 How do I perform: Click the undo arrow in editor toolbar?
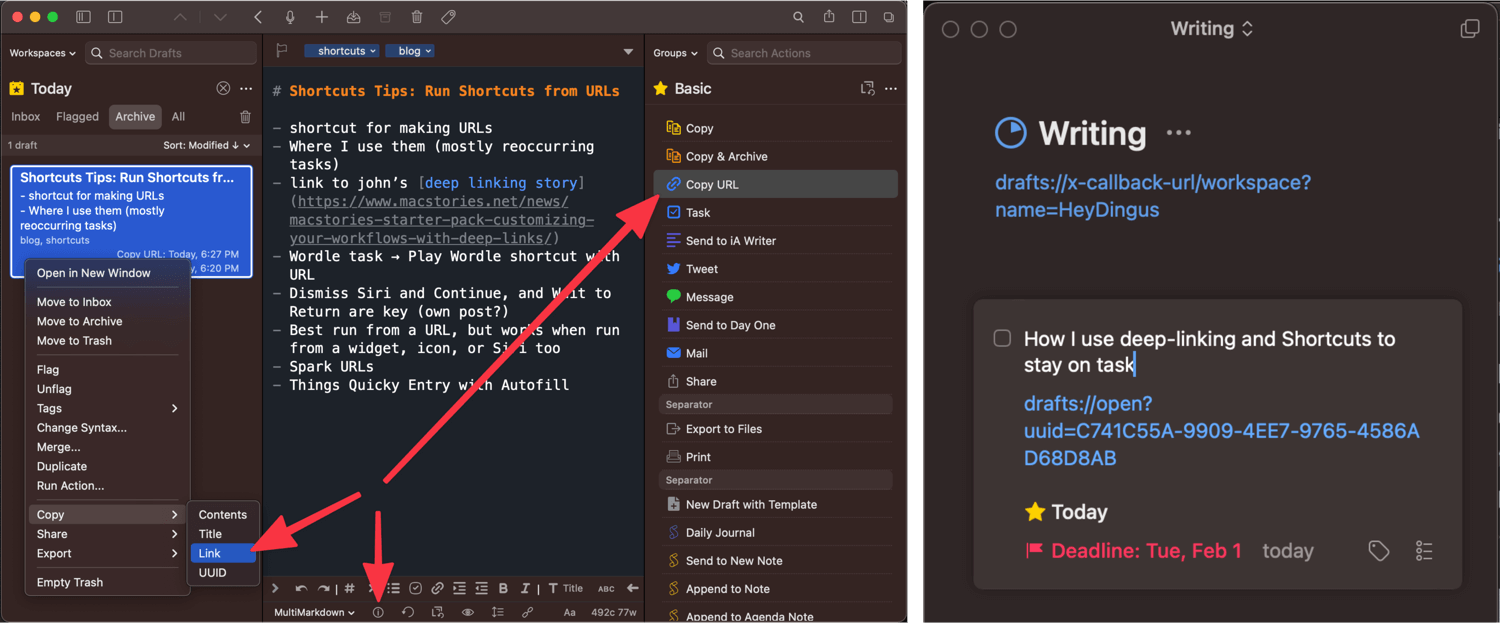click(x=301, y=589)
